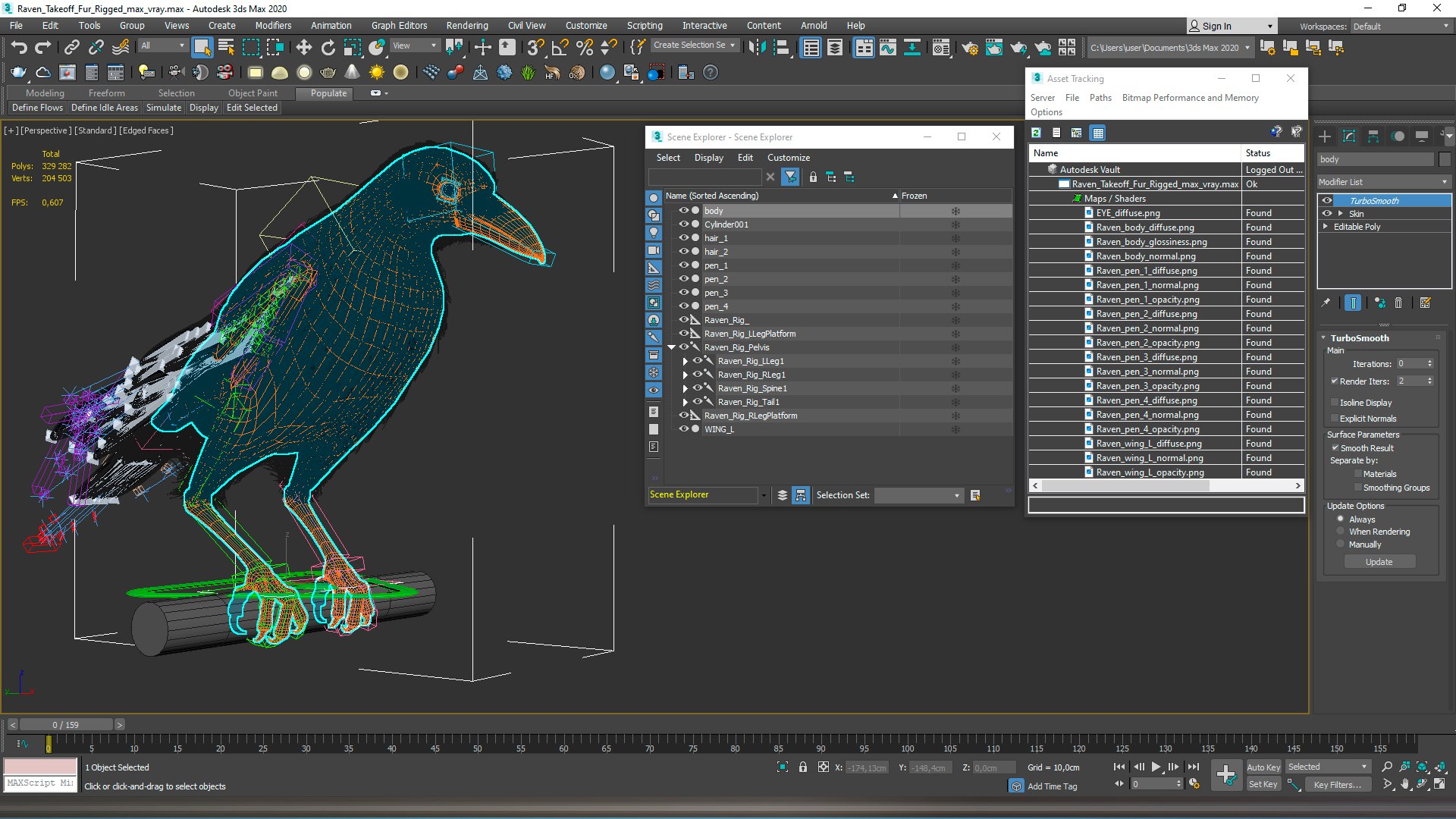
Task: Open the Paths menu in Asset Tracking
Action: pyautogui.click(x=1100, y=98)
